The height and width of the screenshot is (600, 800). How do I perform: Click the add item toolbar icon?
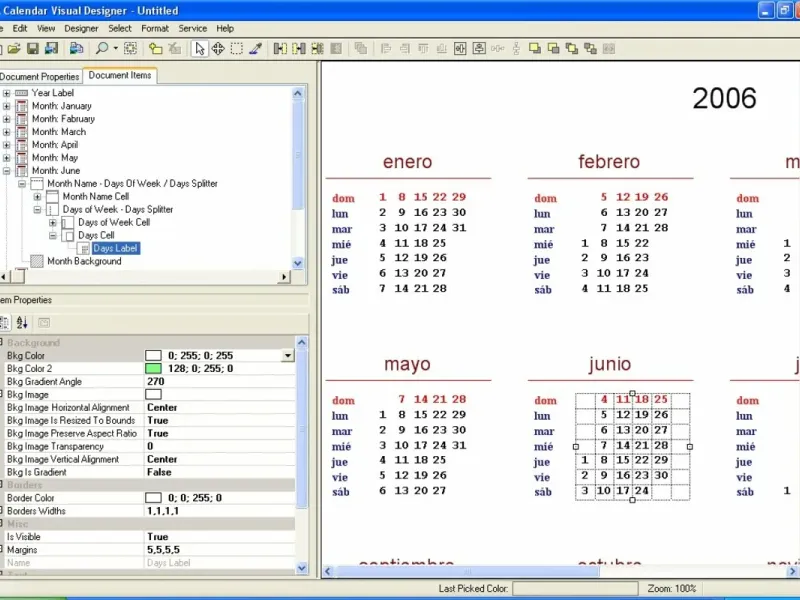tap(156, 48)
